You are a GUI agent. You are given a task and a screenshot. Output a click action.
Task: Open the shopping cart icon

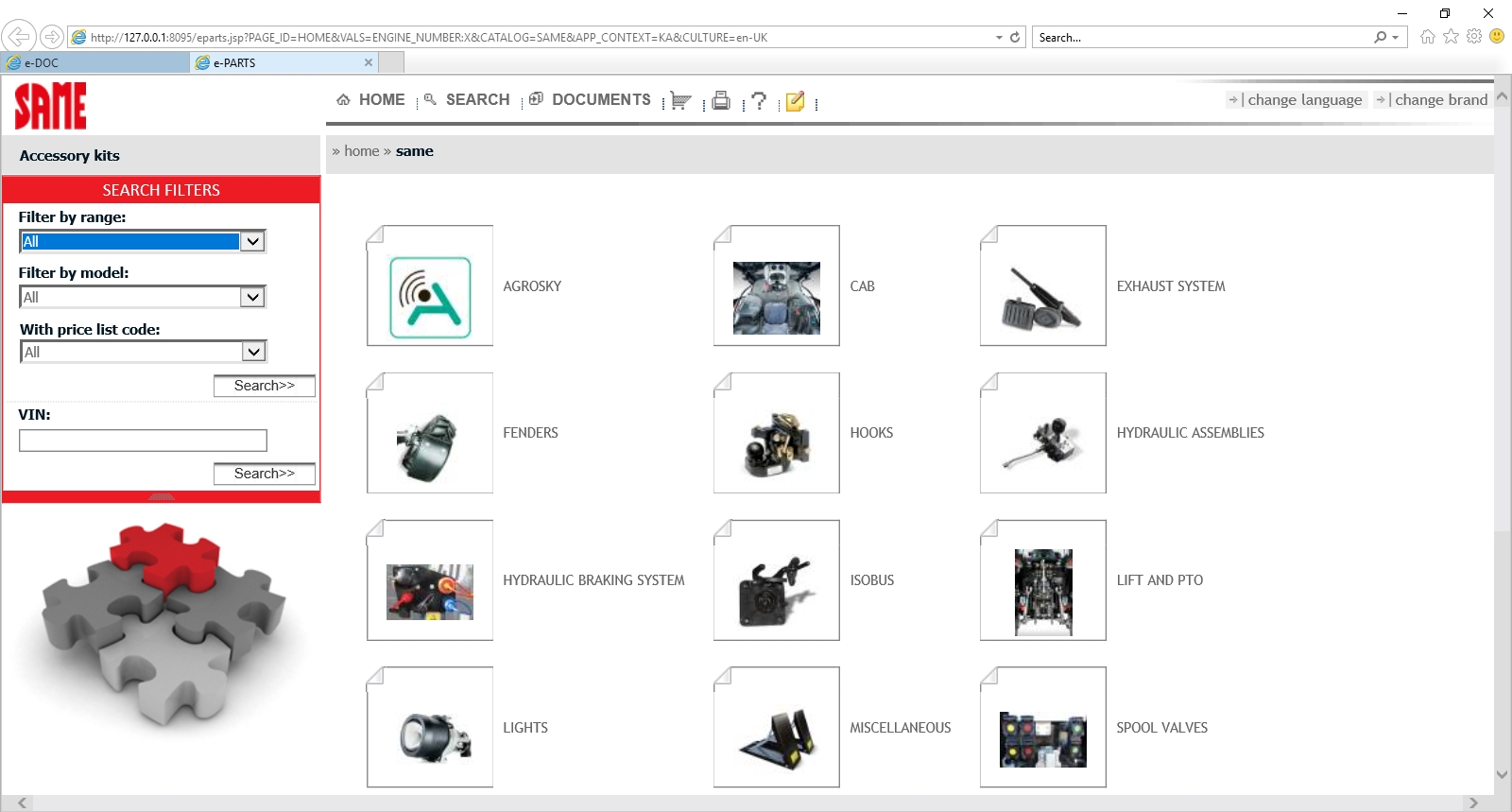pos(680,101)
